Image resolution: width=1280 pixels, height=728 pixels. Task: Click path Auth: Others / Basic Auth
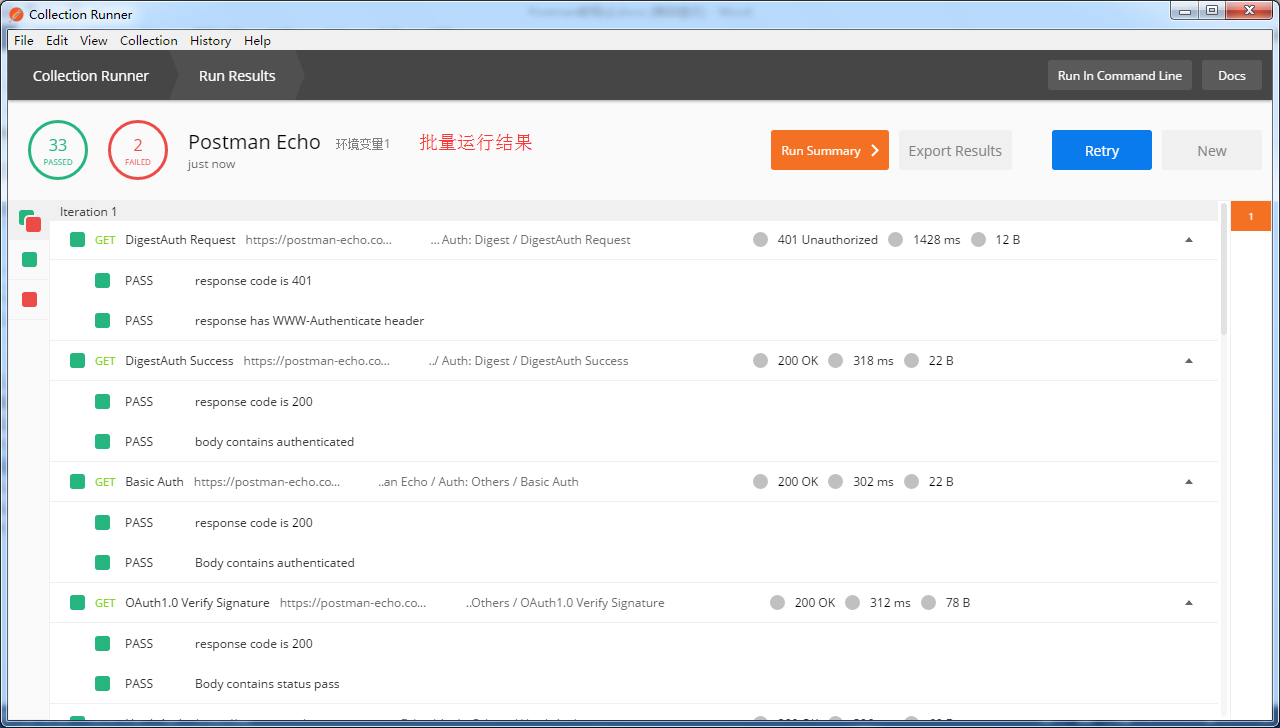(479, 482)
